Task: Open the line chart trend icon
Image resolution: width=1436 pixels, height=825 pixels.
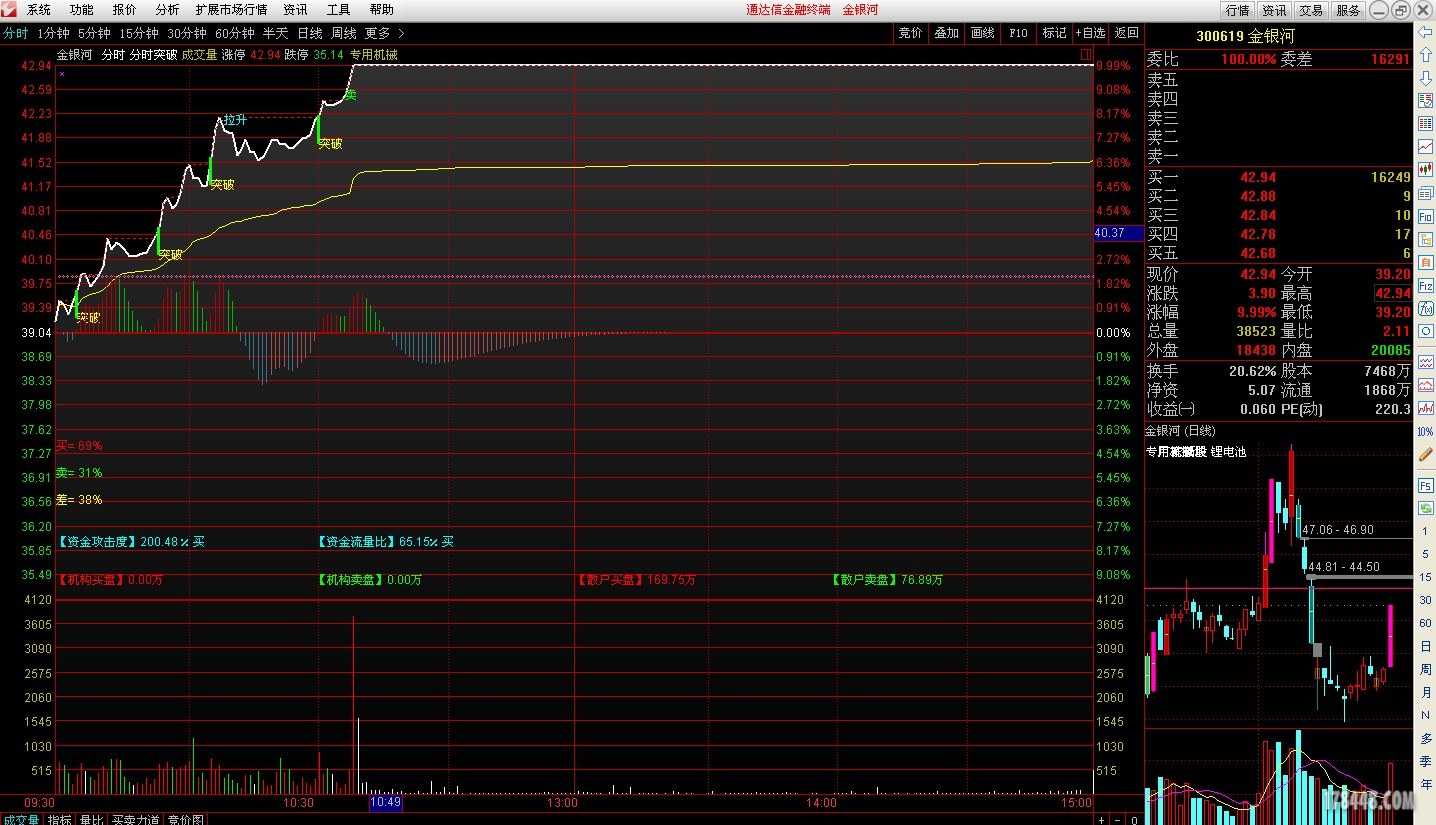Action: pyautogui.click(x=1425, y=147)
